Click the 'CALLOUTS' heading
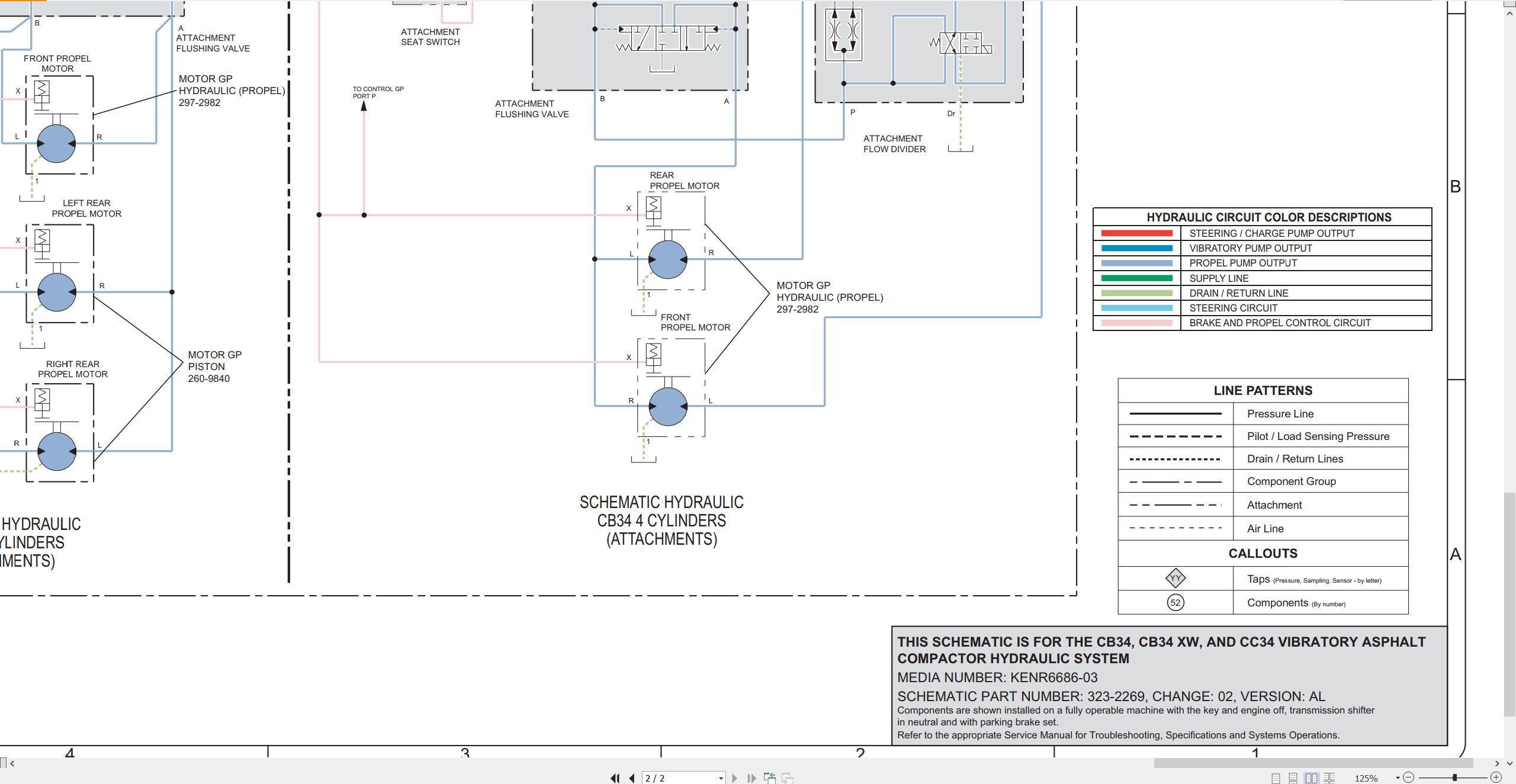Viewport: 1516px width, 784px height. [1263, 553]
